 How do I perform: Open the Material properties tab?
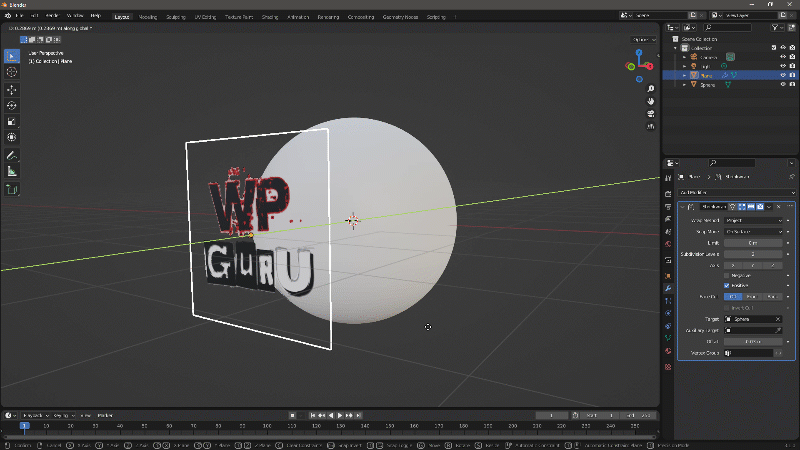pyautogui.click(x=668, y=351)
